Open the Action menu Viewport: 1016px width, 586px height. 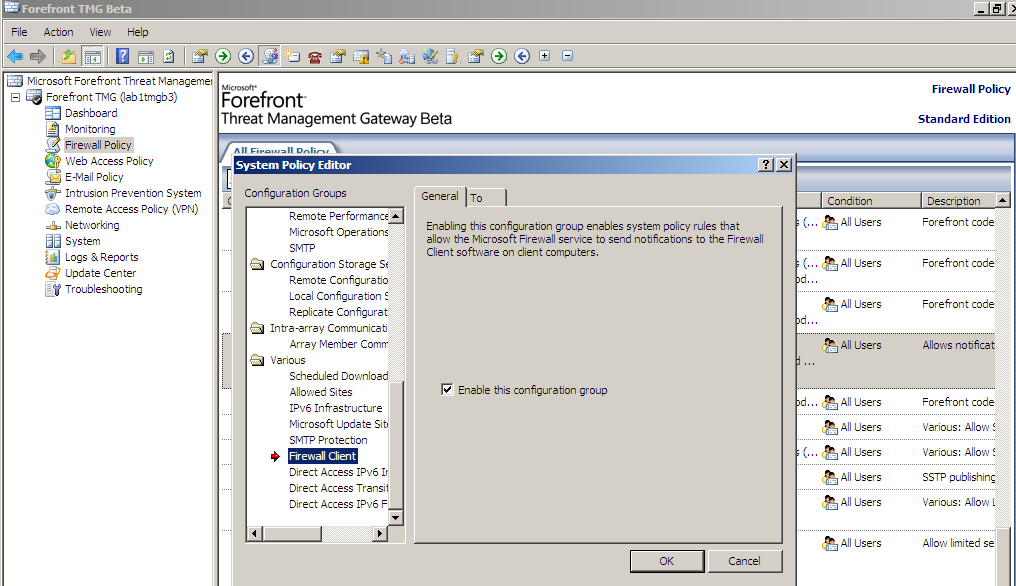point(58,32)
